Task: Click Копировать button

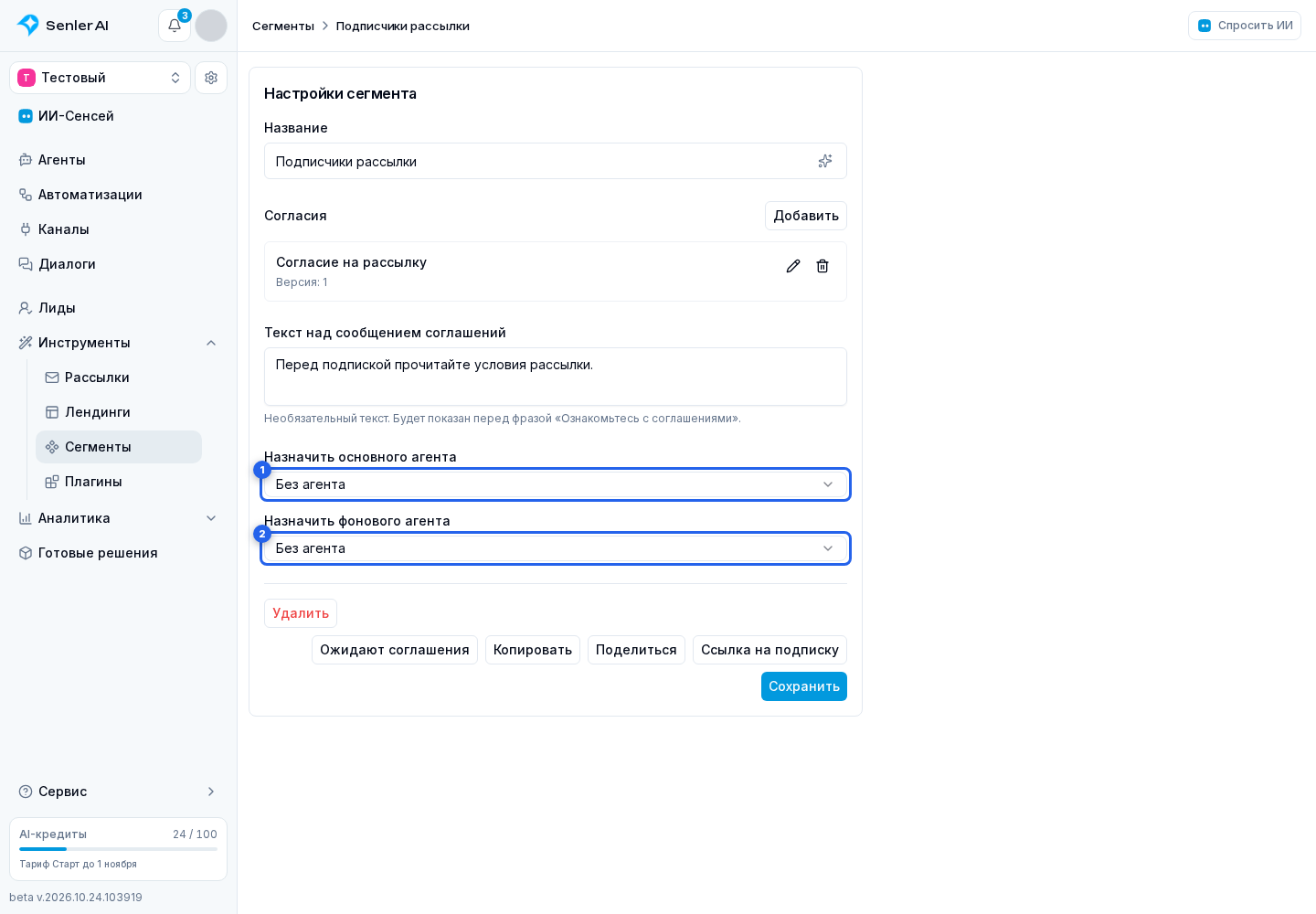Action: (x=533, y=650)
